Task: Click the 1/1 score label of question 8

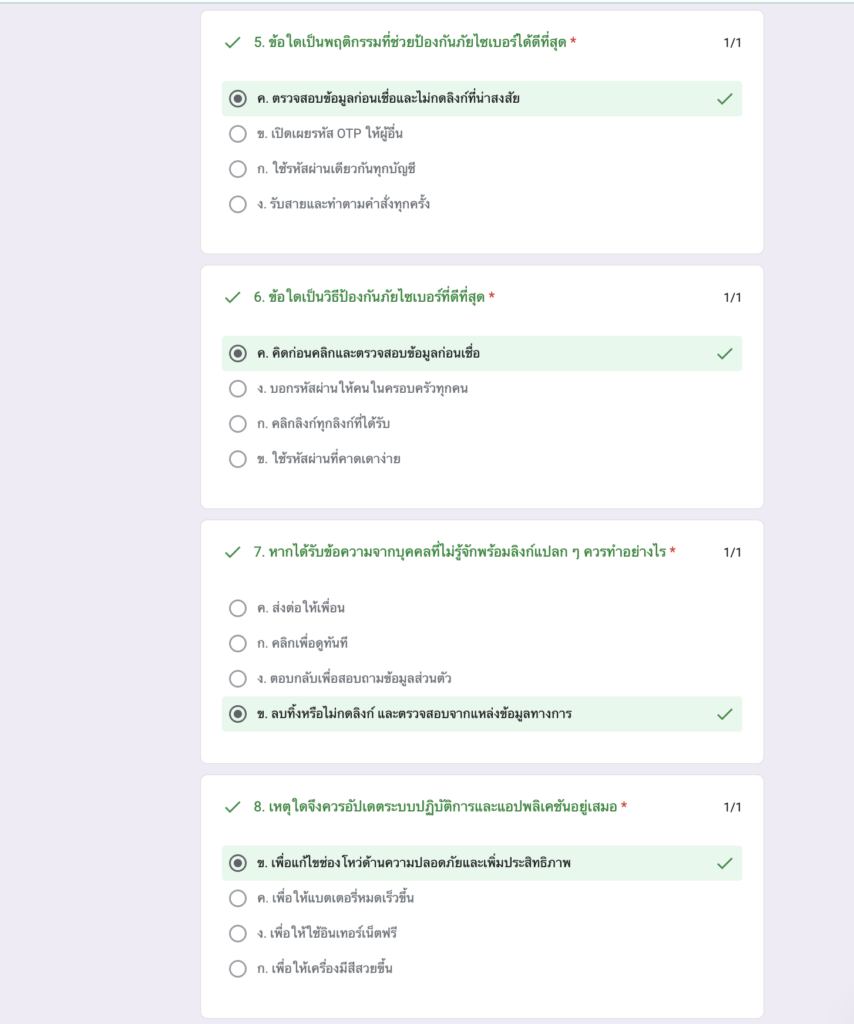Action: (x=732, y=807)
